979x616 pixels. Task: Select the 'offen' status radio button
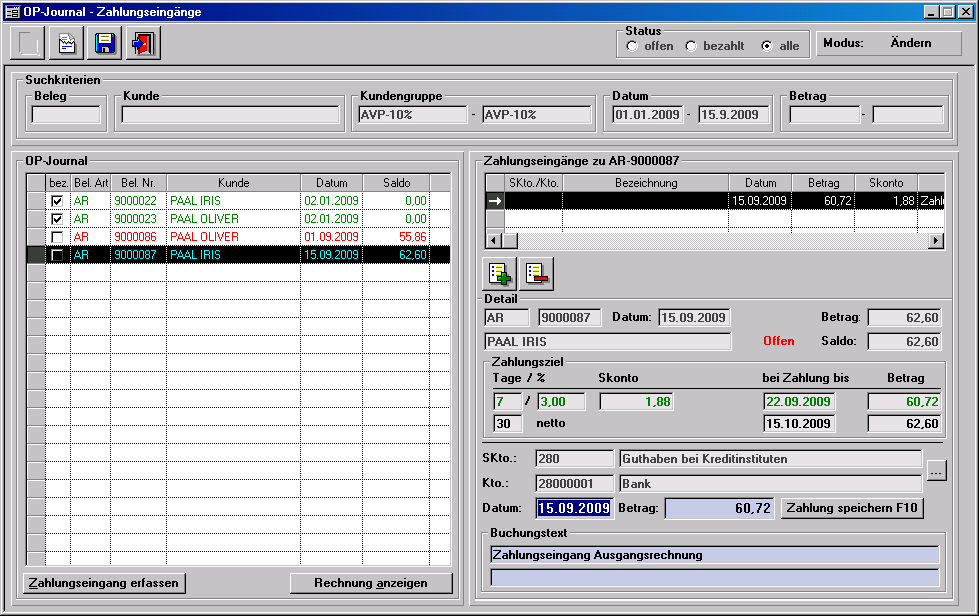coord(632,46)
